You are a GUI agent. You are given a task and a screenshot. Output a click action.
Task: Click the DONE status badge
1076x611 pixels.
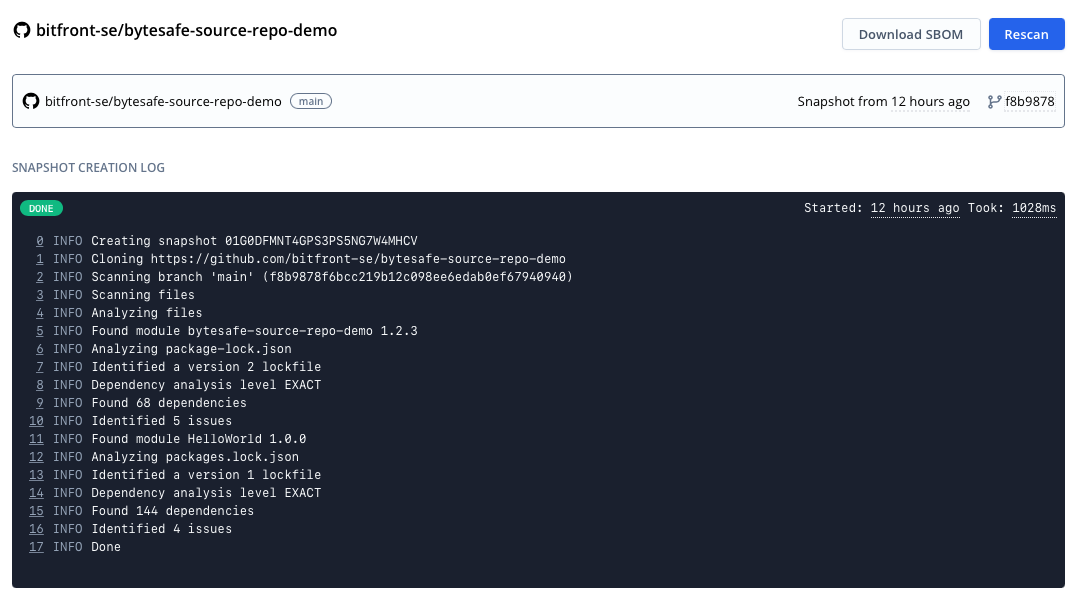pos(41,207)
